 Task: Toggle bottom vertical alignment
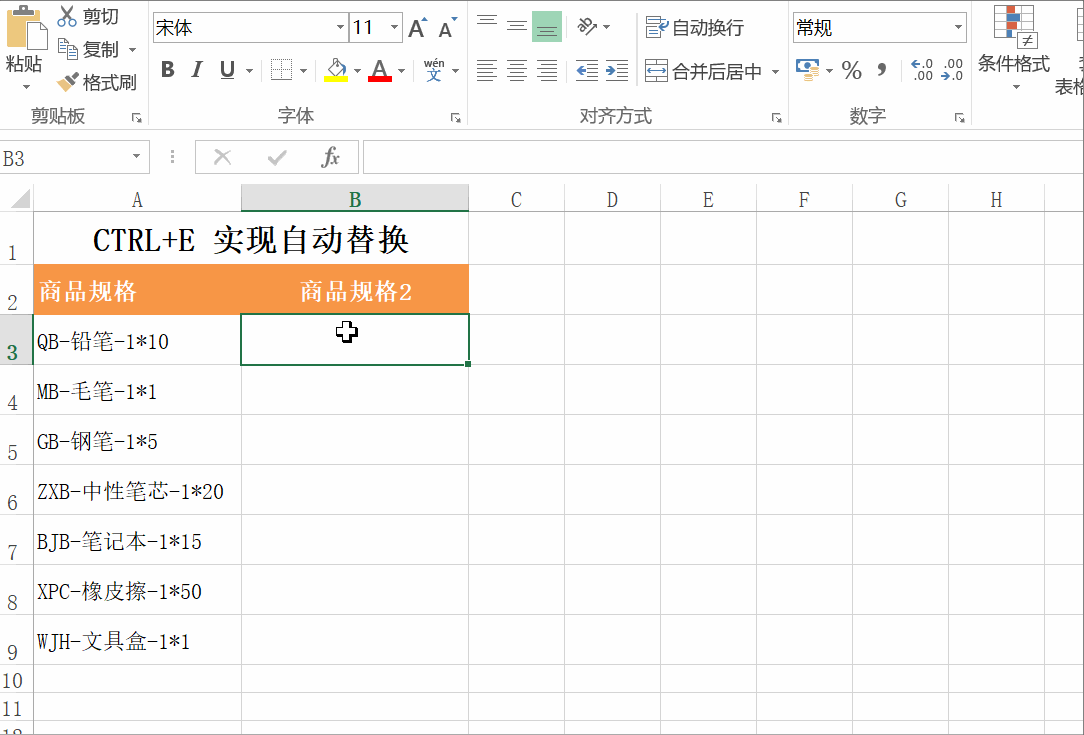coord(547,27)
